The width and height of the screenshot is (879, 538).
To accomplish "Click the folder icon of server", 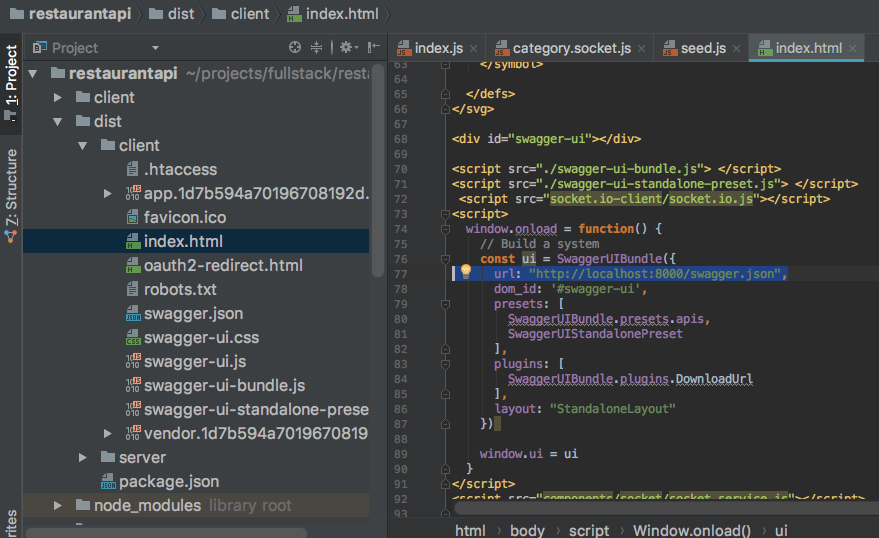I will click(108, 457).
